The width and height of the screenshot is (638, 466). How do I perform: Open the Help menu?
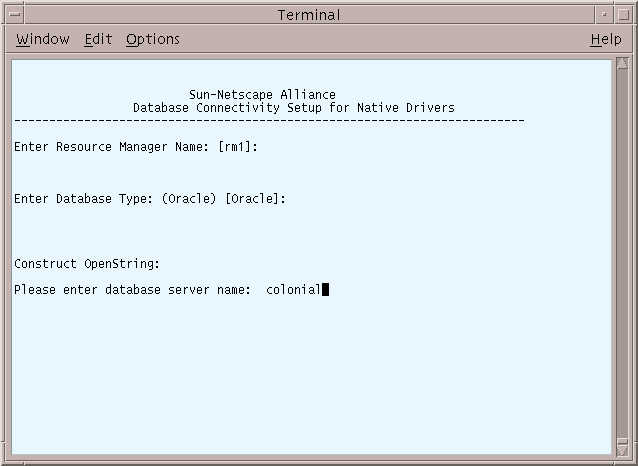[x=606, y=39]
